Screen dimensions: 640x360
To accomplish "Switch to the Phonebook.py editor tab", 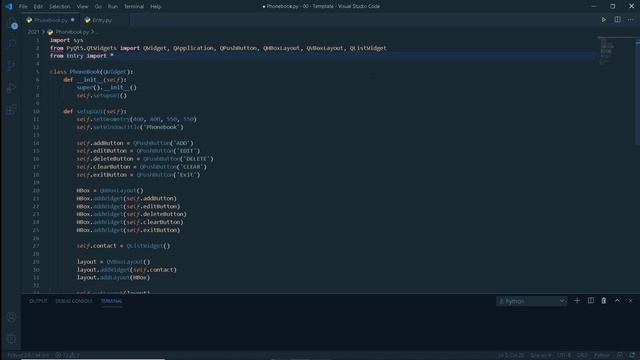I will pyautogui.click(x=51, y=20).
